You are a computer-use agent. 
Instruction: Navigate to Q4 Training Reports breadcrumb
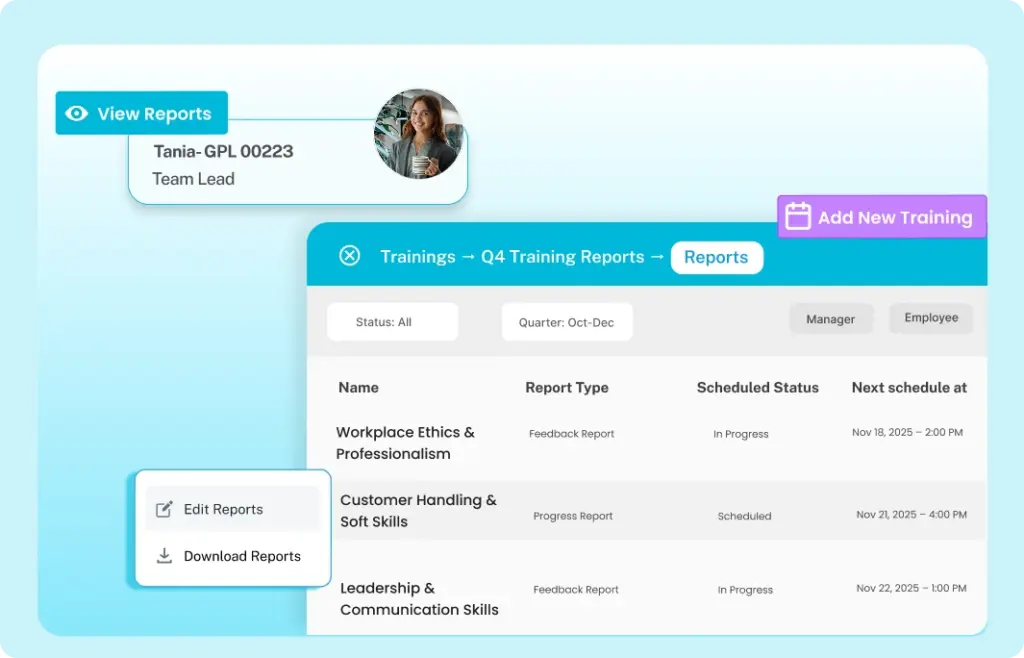click(x=562, y=257)
